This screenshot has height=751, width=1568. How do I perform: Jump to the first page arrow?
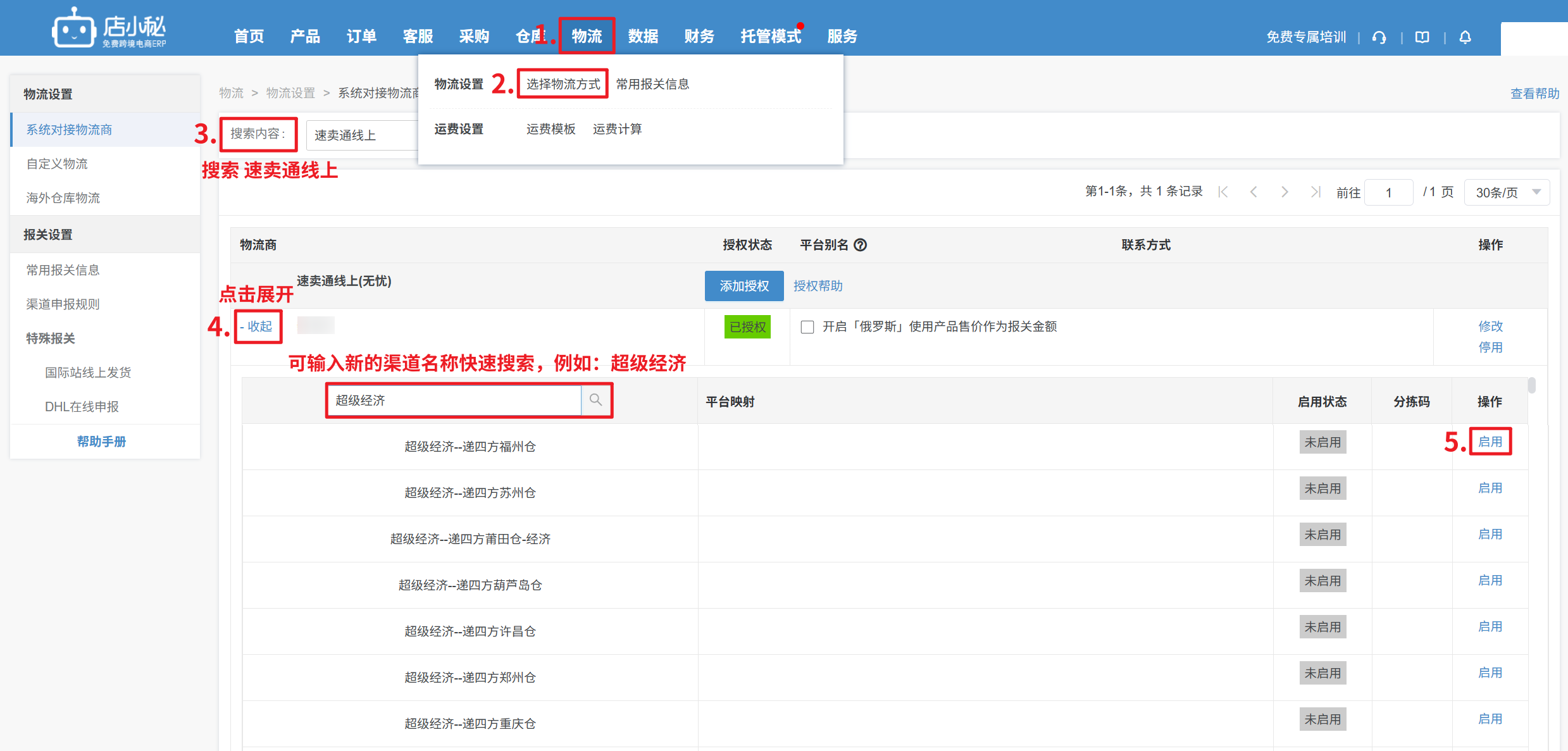click(x=1223, y=192)
